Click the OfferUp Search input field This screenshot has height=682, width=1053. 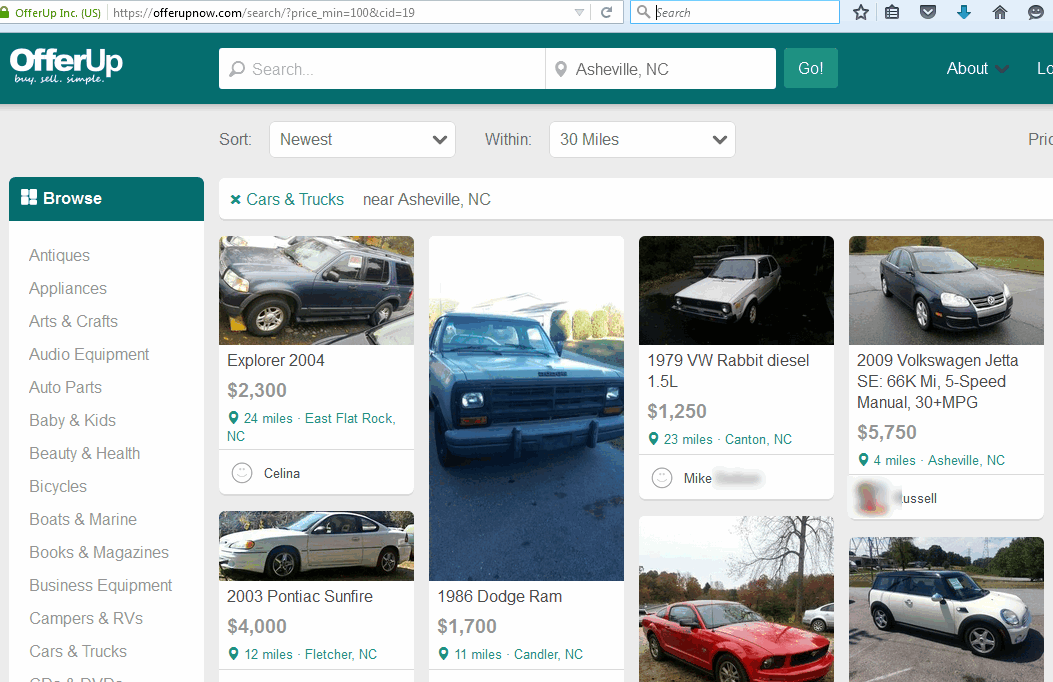[382, 68]
